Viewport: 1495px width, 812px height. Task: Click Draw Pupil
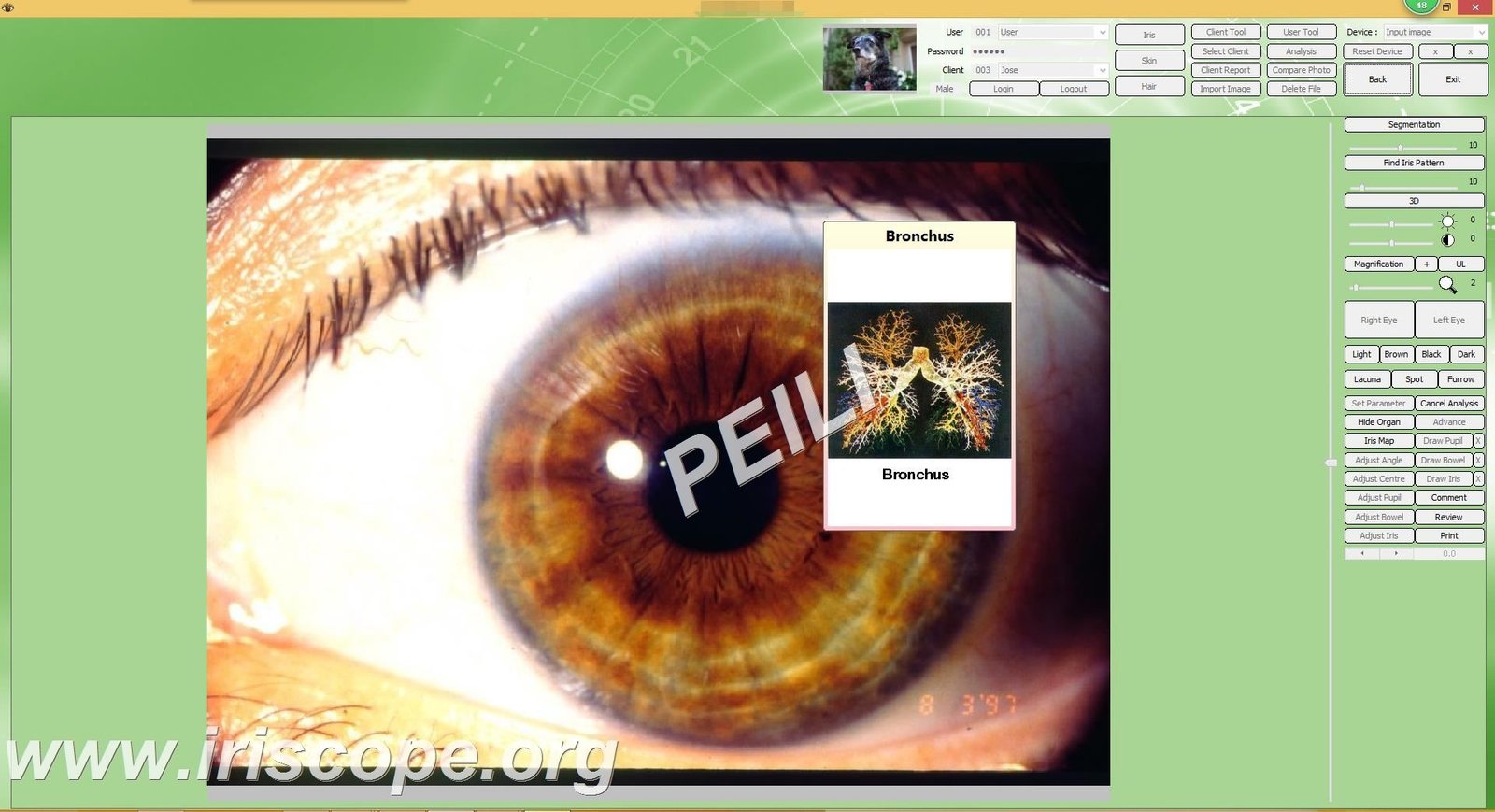(1444, 441)
